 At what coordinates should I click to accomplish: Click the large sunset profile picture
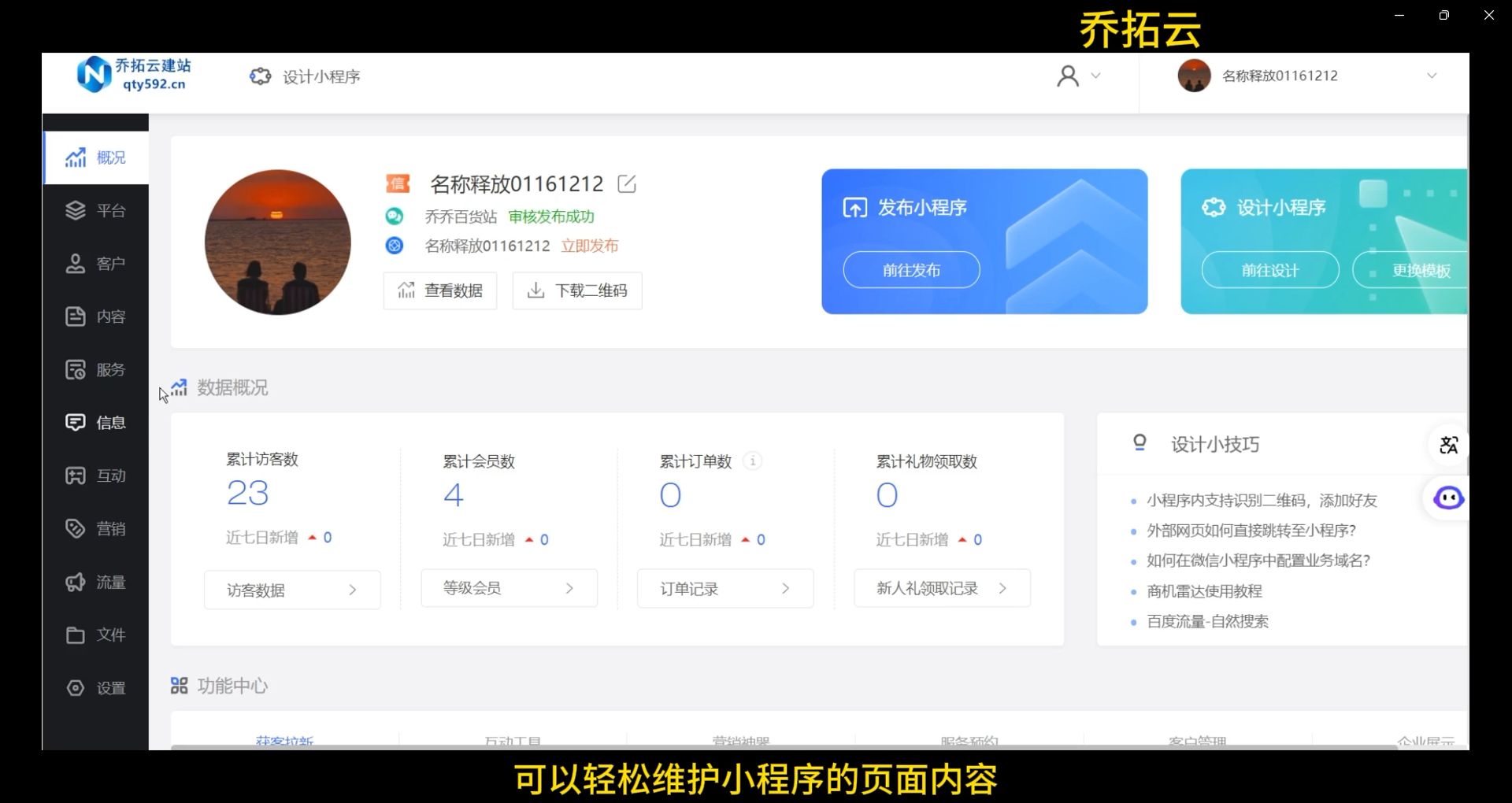(x=278, y=242)
